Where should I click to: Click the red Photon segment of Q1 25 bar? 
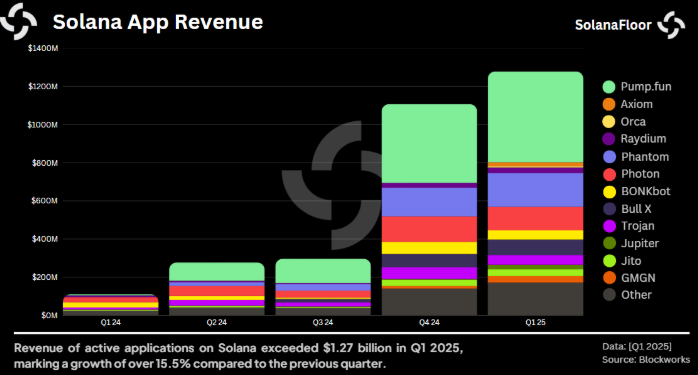pyautogui.click(x=536, y=218)
